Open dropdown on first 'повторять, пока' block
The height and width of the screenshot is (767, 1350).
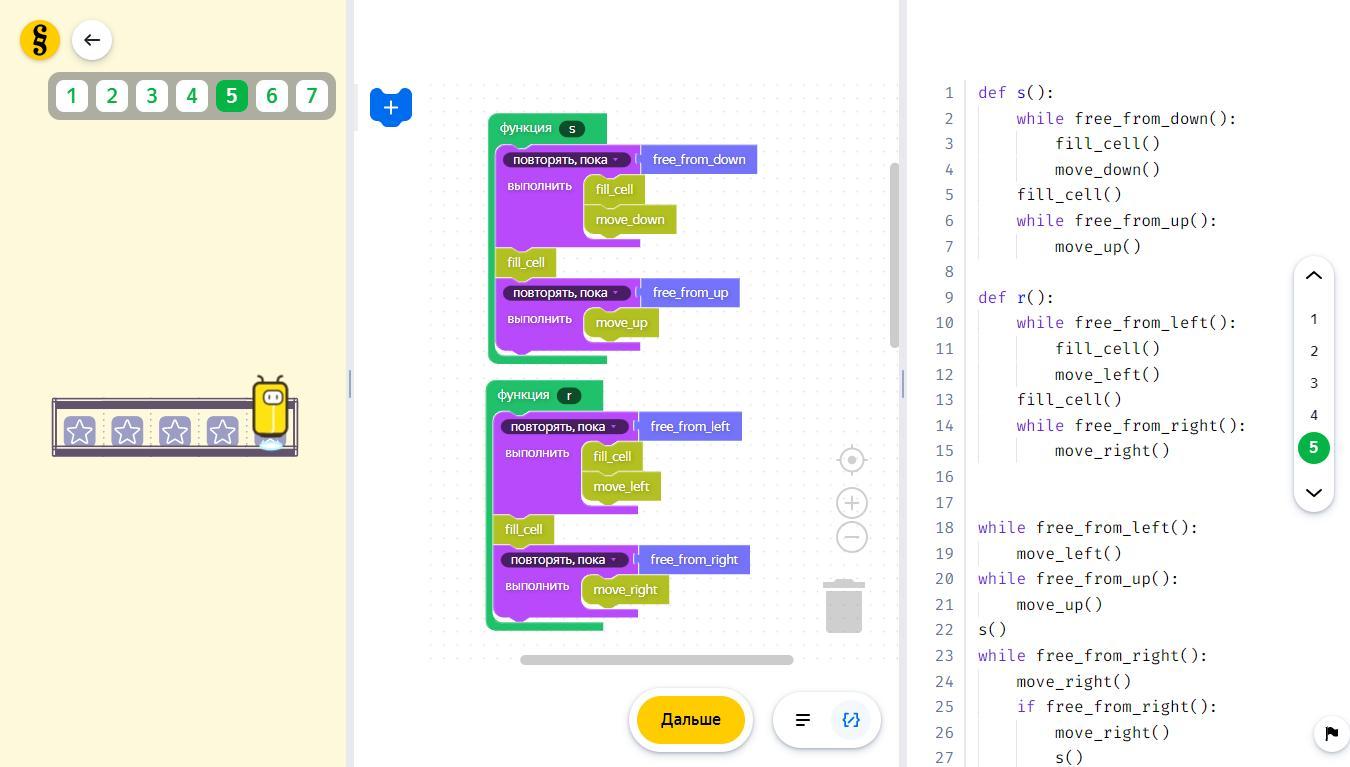[616, 160]
